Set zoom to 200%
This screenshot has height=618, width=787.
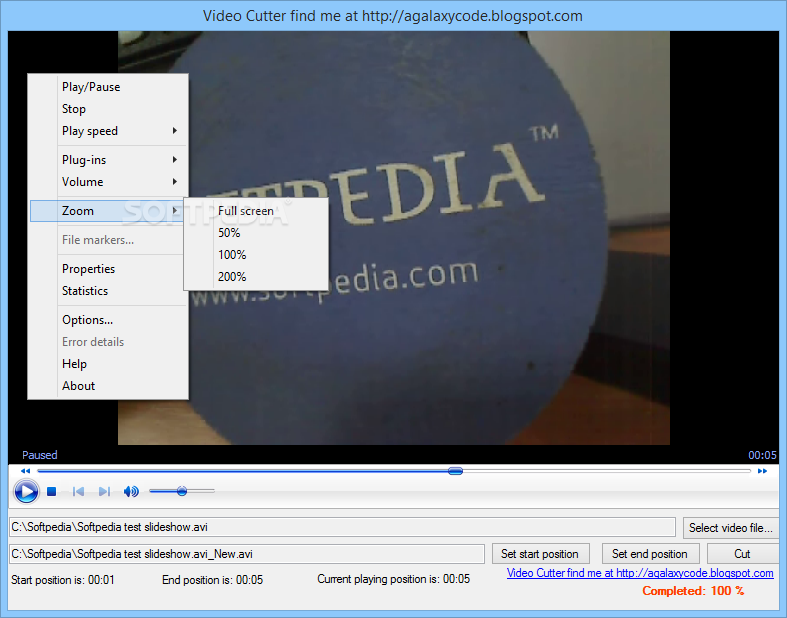[x=256, y=277]
